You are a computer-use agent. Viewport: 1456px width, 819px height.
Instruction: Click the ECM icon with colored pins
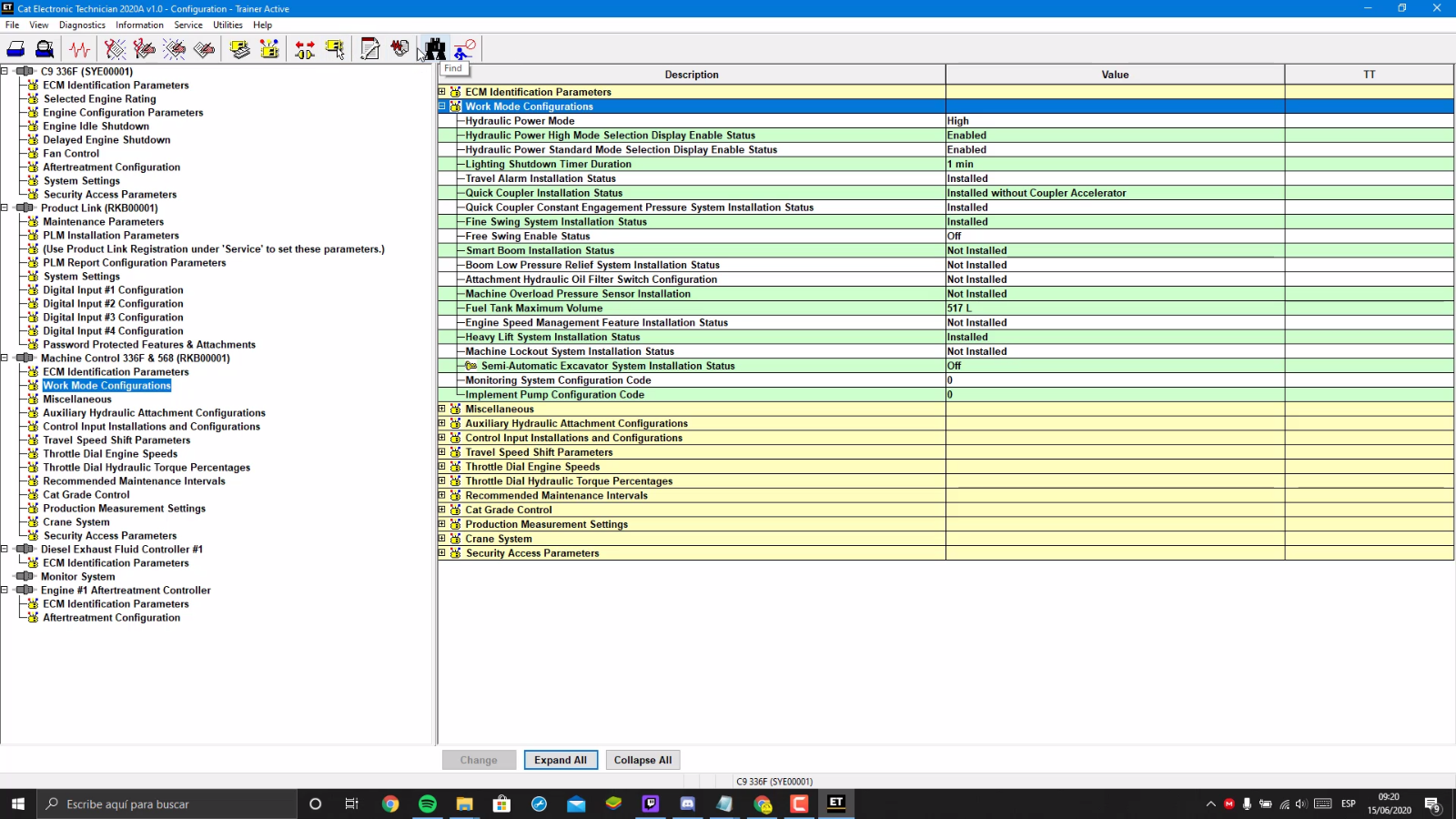click(x=269, y=49)
